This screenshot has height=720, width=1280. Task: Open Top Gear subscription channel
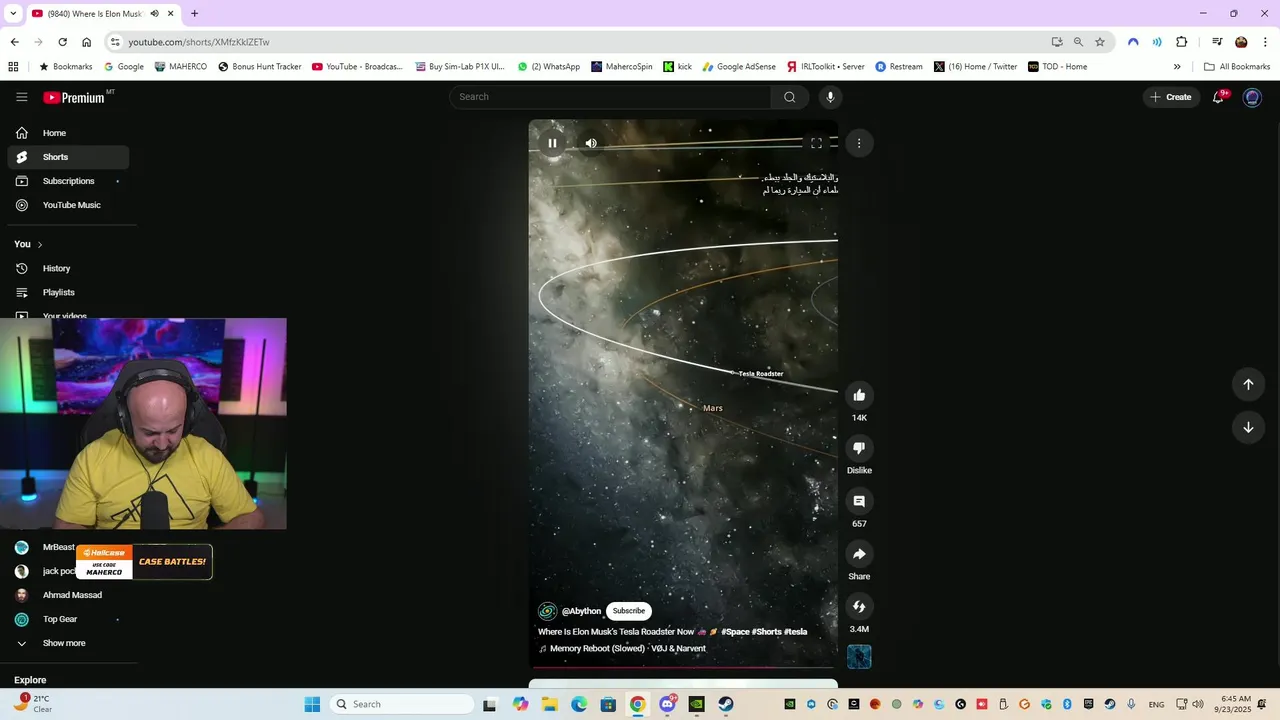(x=68, y=619)
